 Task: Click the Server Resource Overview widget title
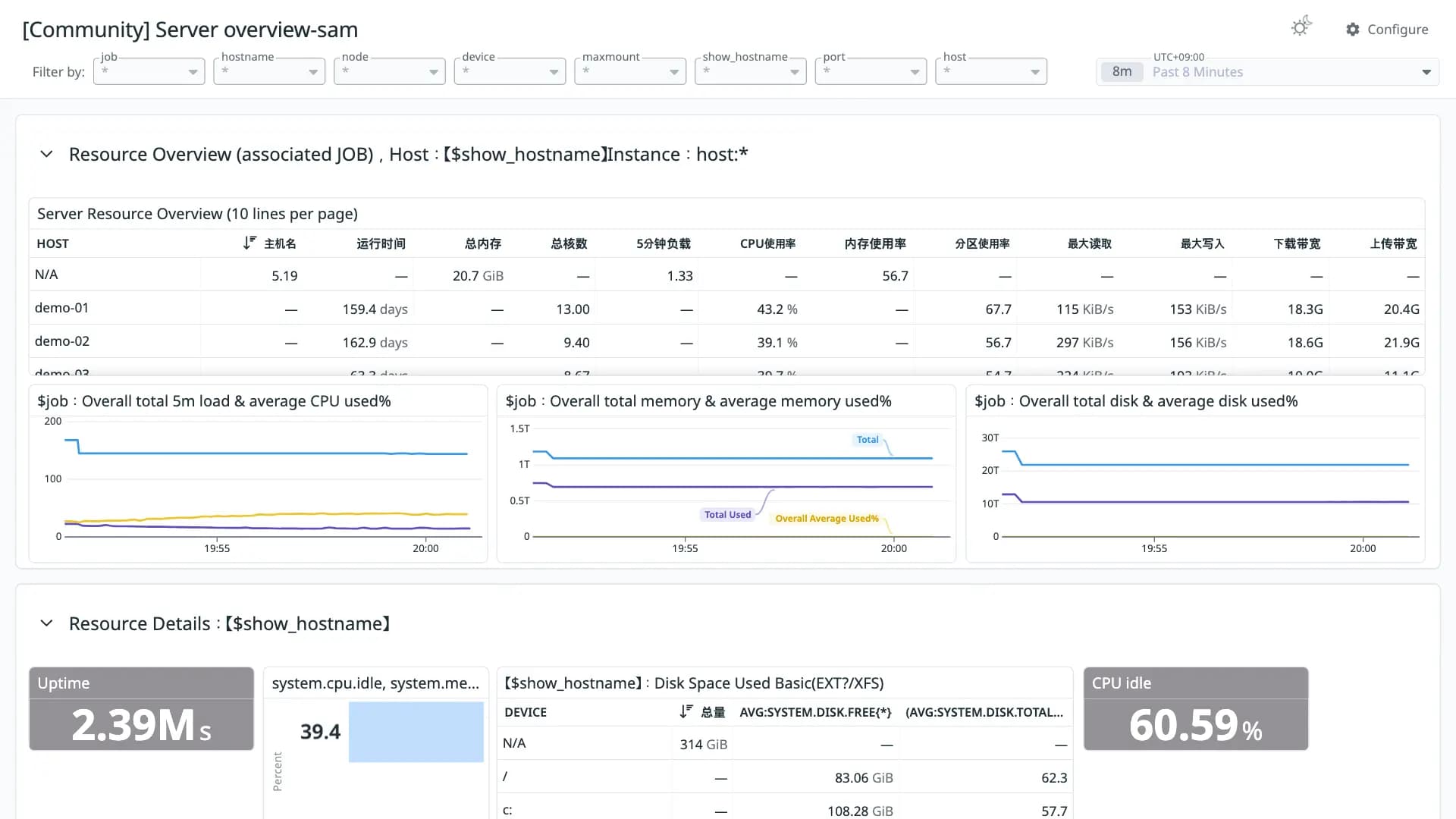click(197, 214)
